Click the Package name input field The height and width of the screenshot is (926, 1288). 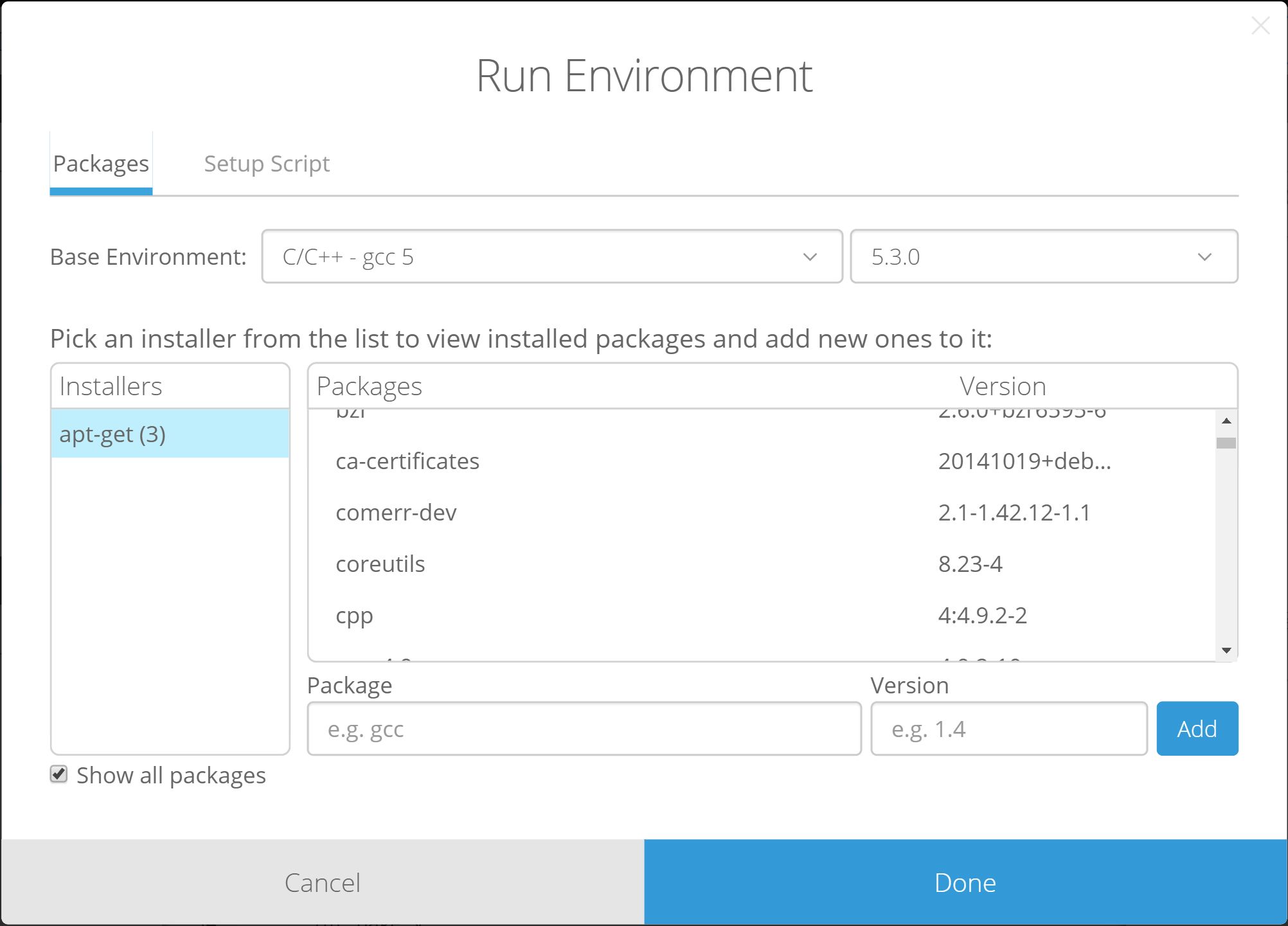click(584, 729)
